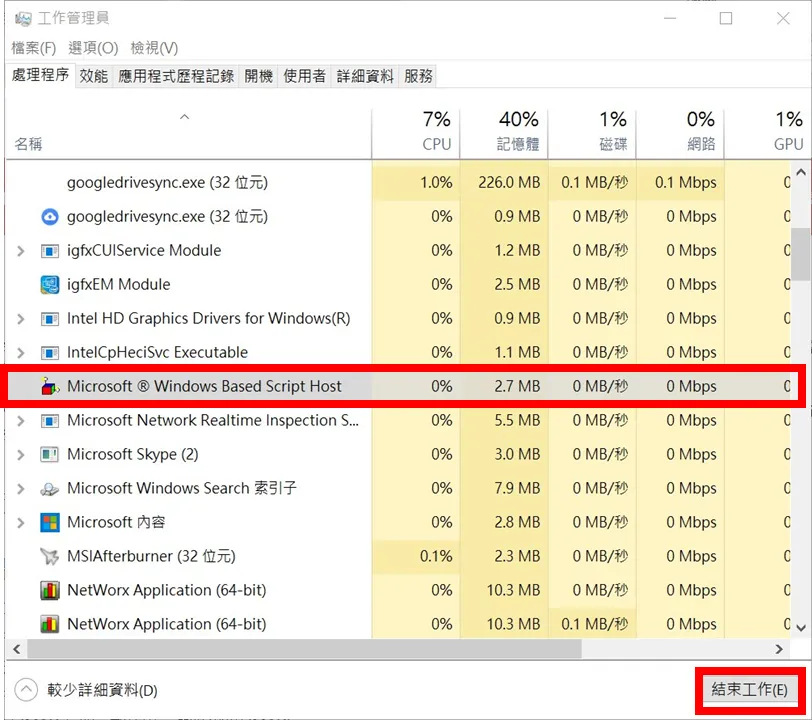Switch to the 開機 tab
This screenshot has width=812, height=720.
pyautogui.click(x=258, y=76)
